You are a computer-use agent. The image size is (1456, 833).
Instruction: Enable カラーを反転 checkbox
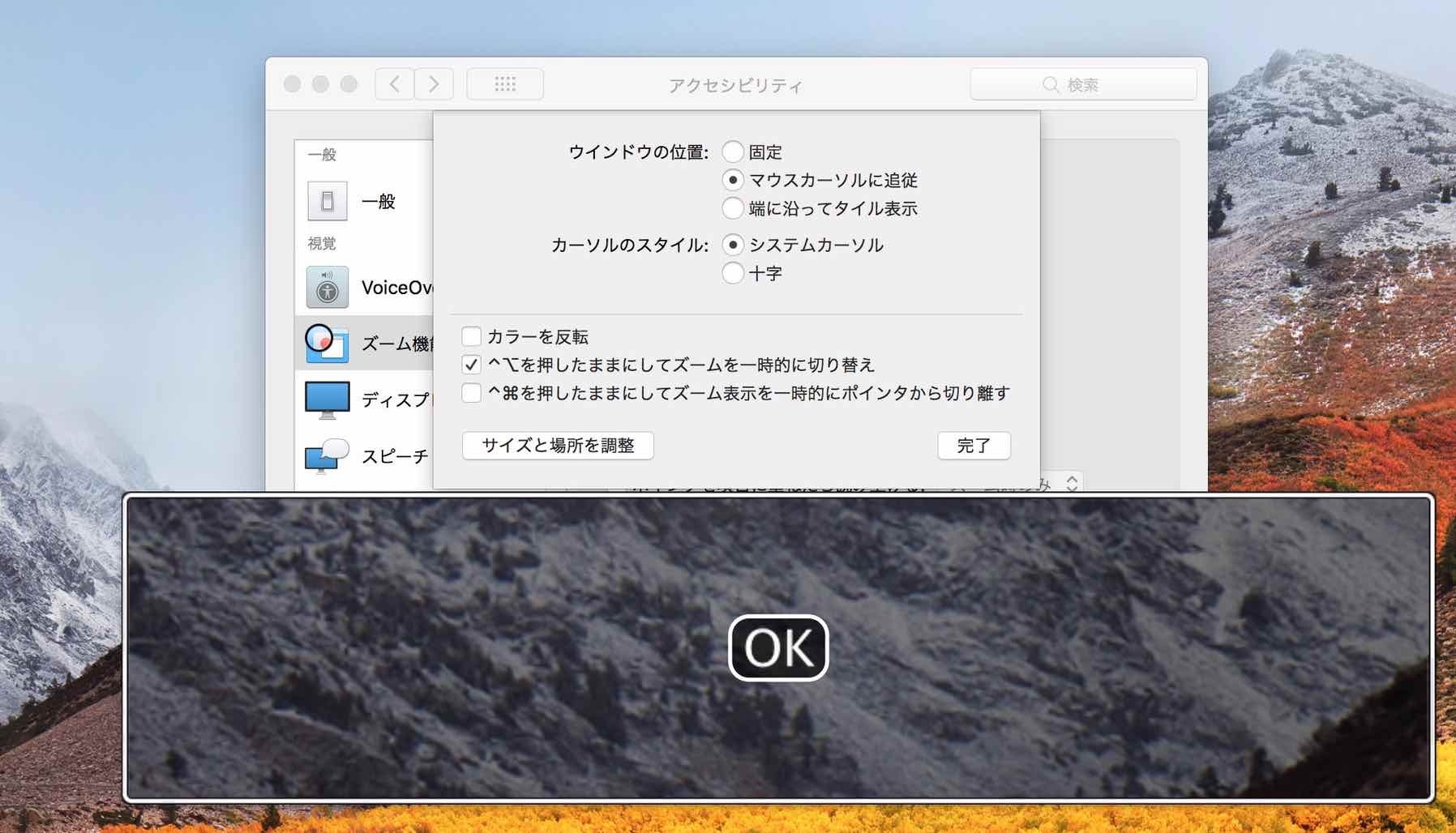click(471, 336)
